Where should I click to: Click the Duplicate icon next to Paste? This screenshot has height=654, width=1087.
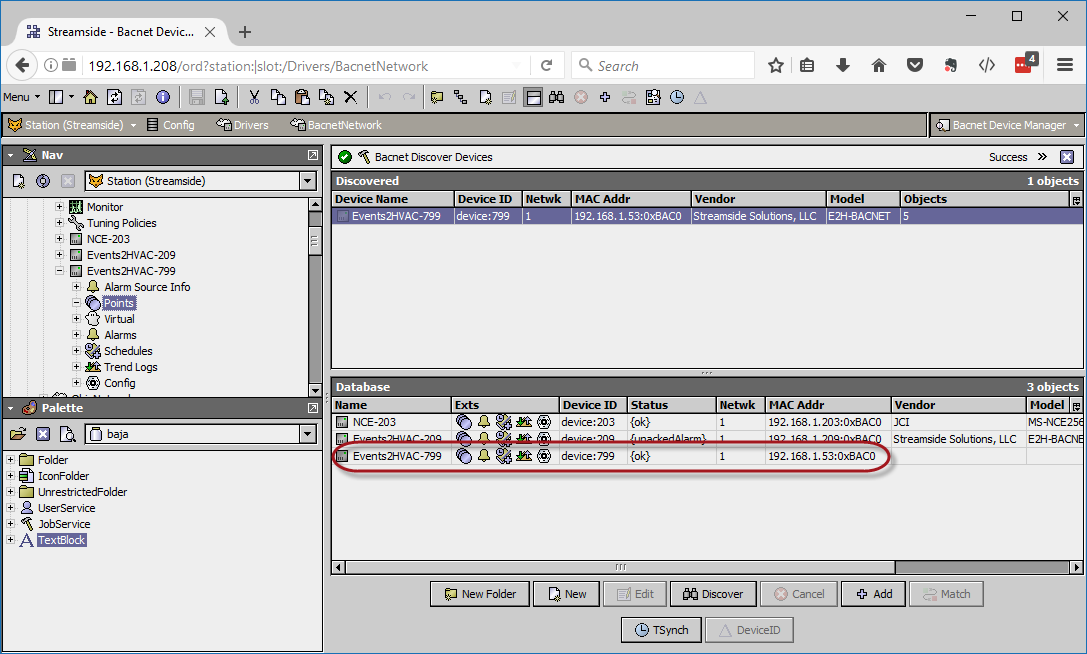click(327, 97)
